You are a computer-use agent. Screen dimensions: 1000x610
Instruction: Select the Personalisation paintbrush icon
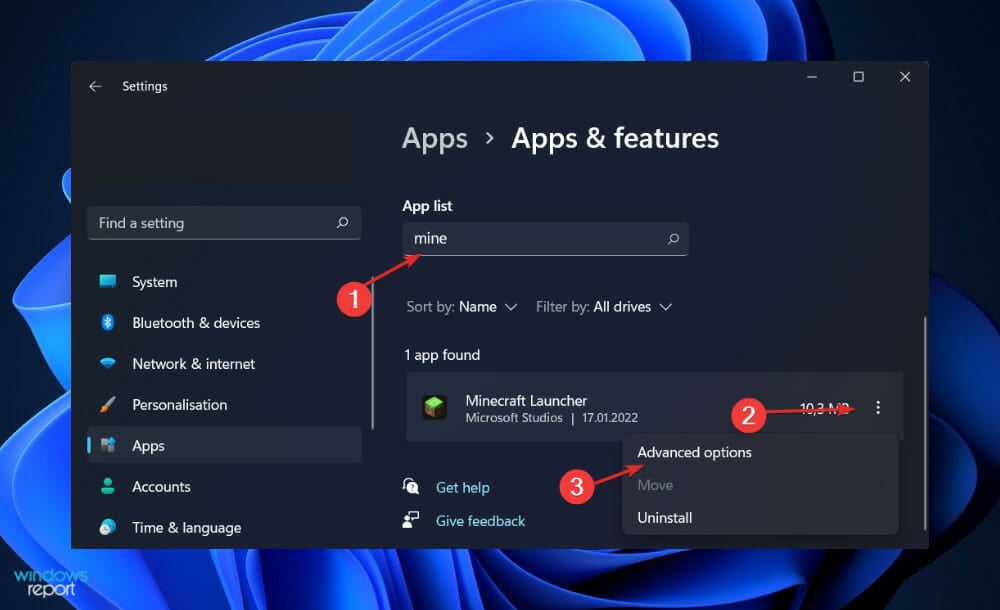click(108, 404)
